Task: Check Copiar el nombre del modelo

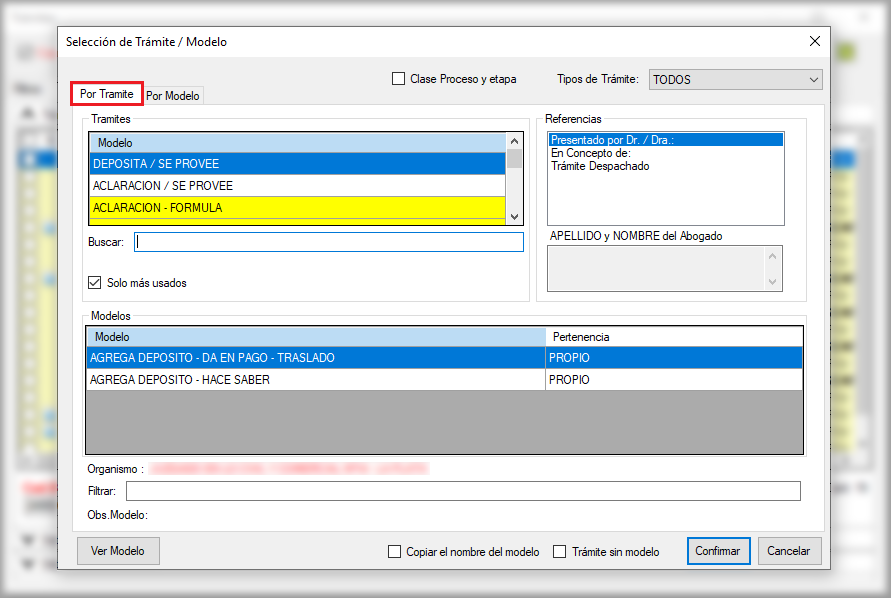Action: pyautogui.click(x=395, y=551)
